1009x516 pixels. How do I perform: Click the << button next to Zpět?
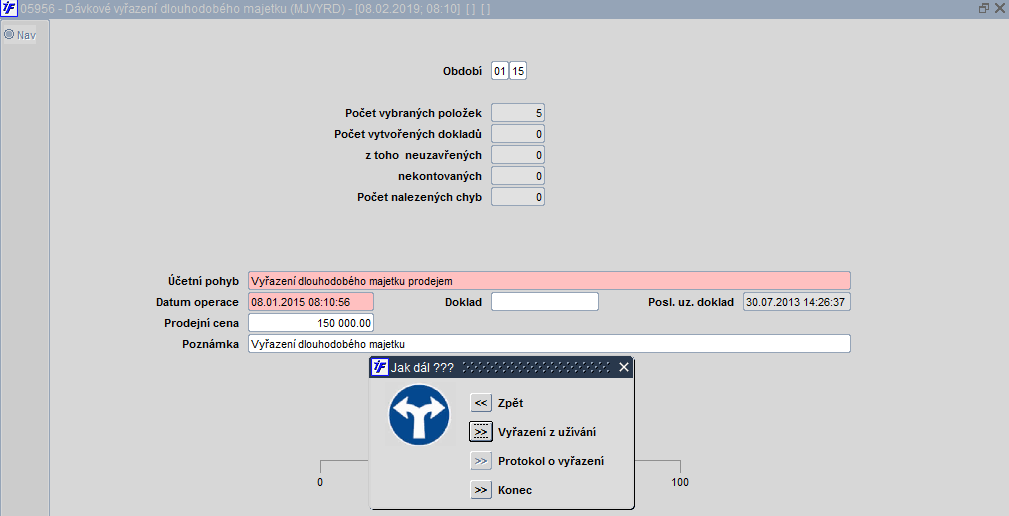(481, 403)
